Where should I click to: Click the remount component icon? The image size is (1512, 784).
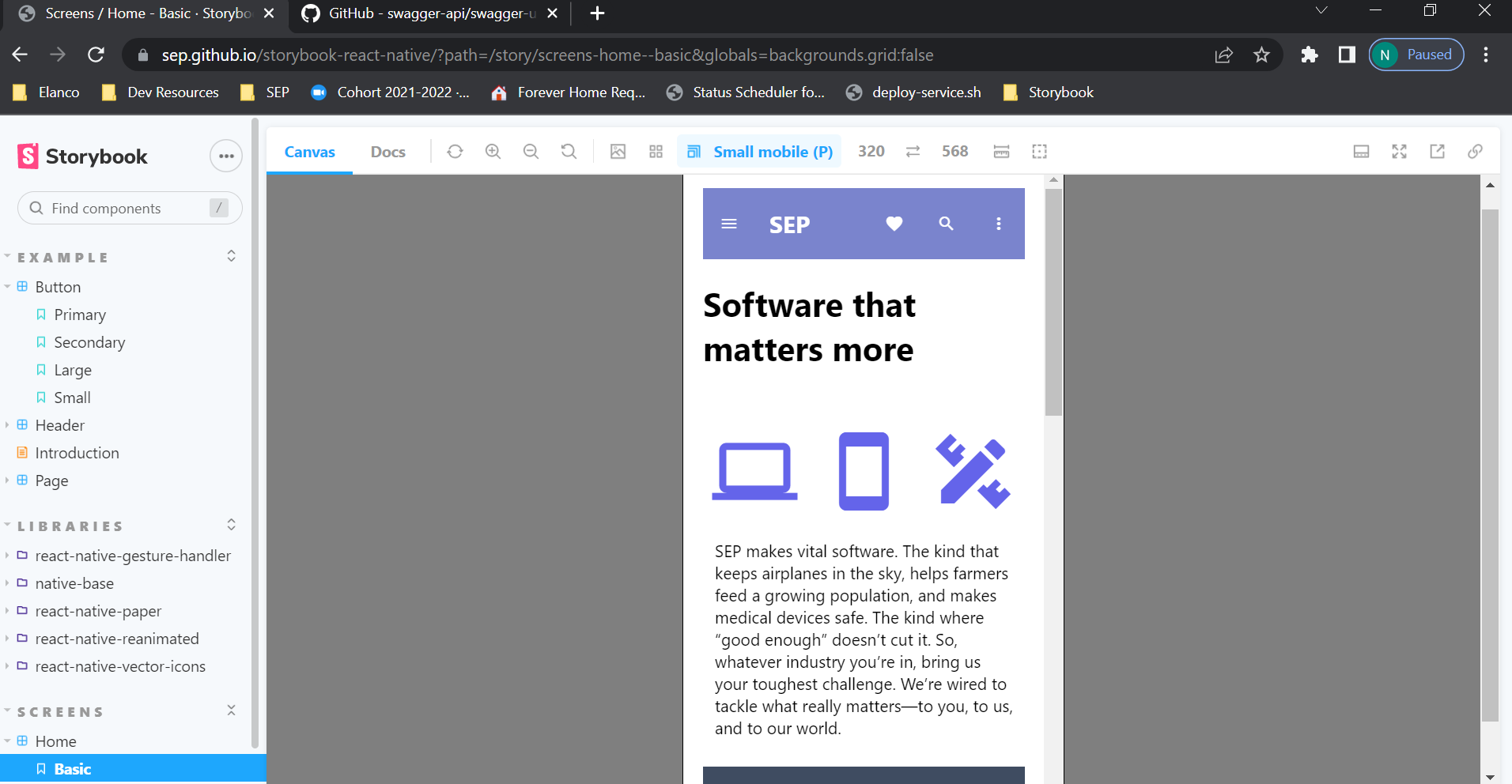pos(455,152)
